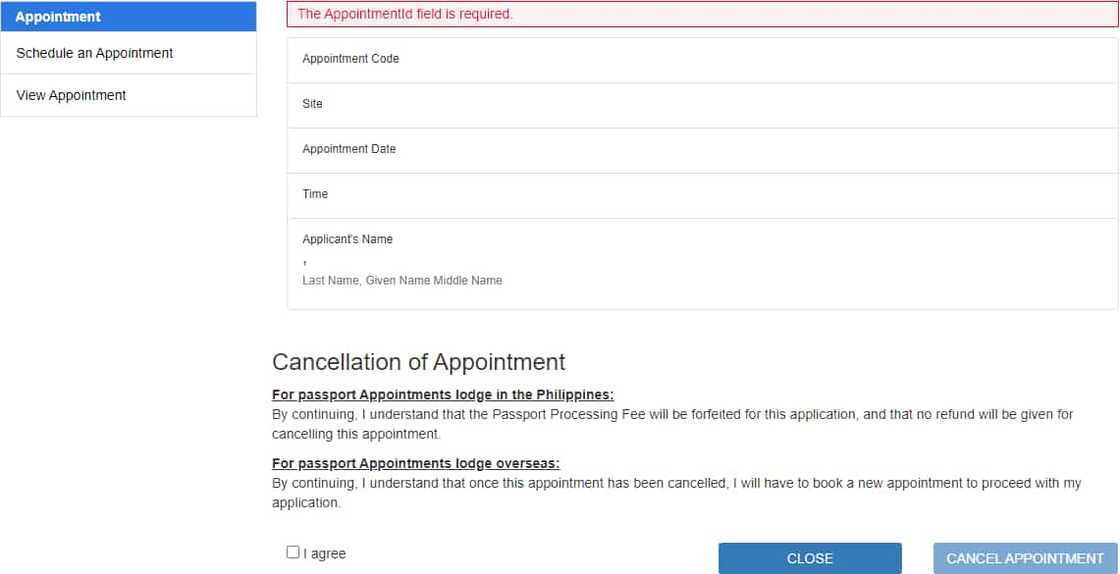This screenshot has width=1120, height=574.
Task: Click the comma value under Applicant's Name
Action: click(x=305, y=262)
